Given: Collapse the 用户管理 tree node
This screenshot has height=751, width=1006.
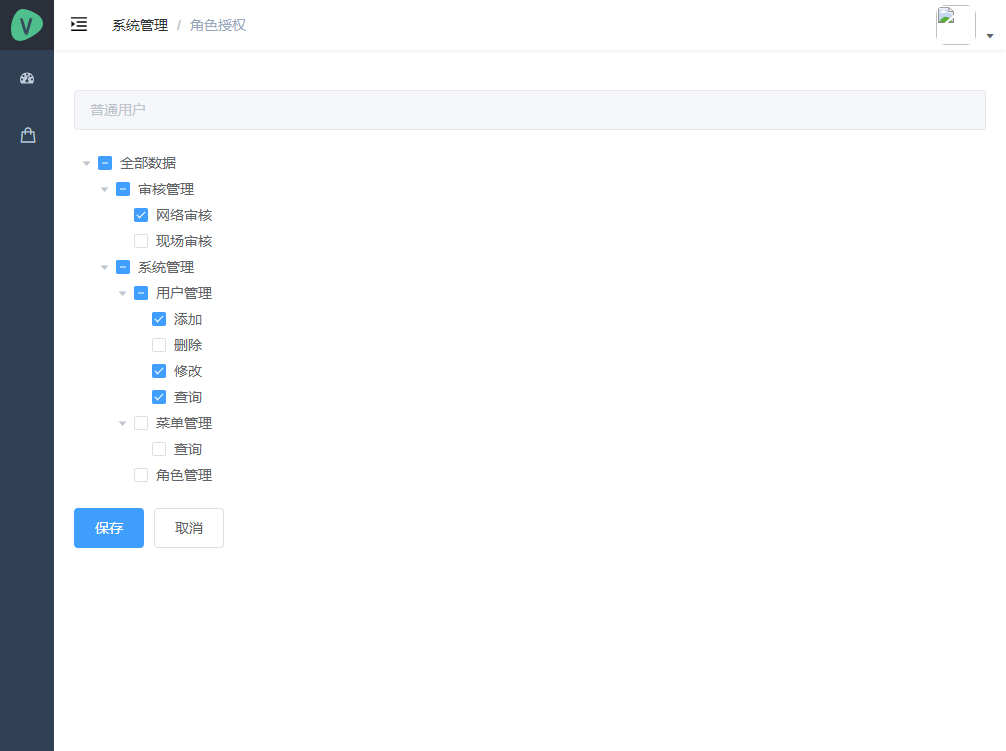Looking at the screenshot, I should pos(123,294).
